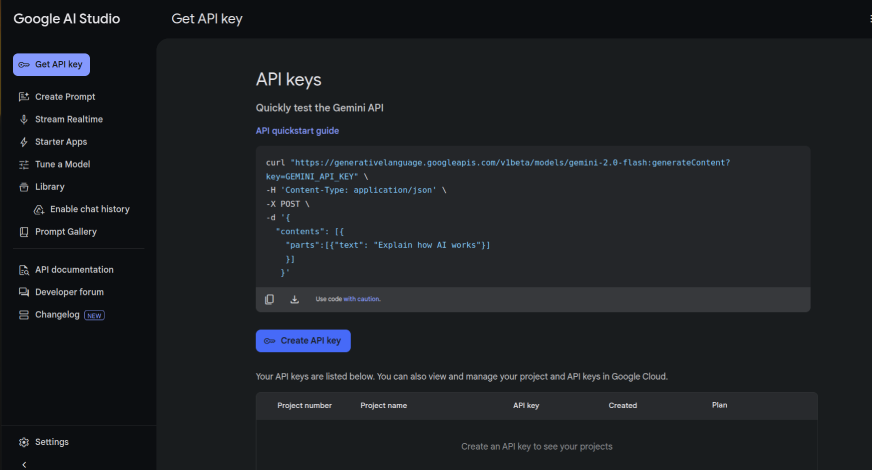The width and height of the screenshot is (872, 470).
Task: Visit the Developer forum
Action: pos(69,292)
